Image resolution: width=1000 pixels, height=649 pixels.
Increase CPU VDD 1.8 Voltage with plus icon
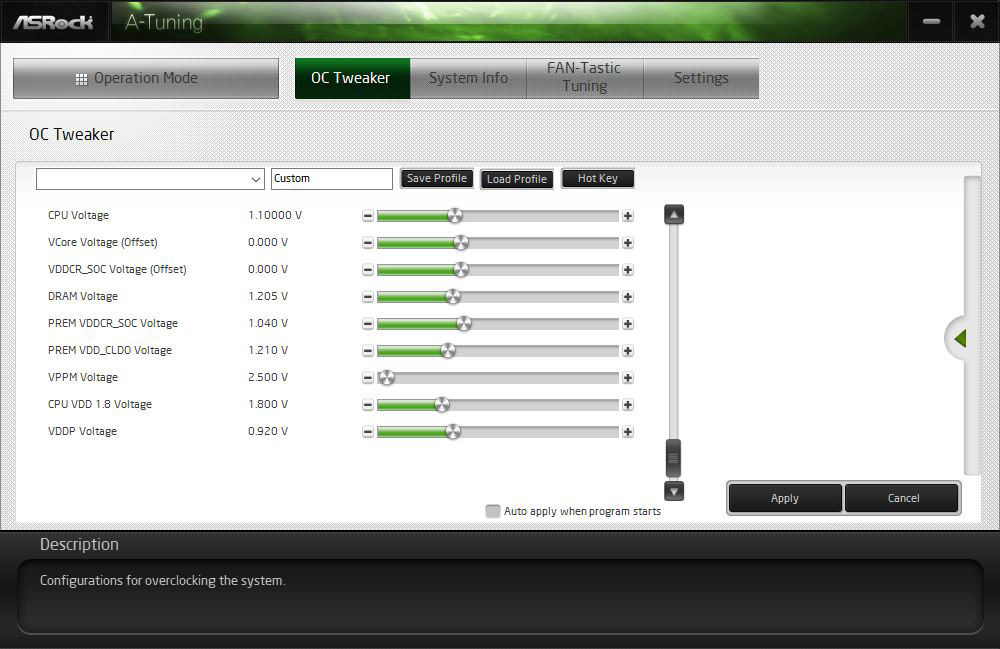pos(628,405)
